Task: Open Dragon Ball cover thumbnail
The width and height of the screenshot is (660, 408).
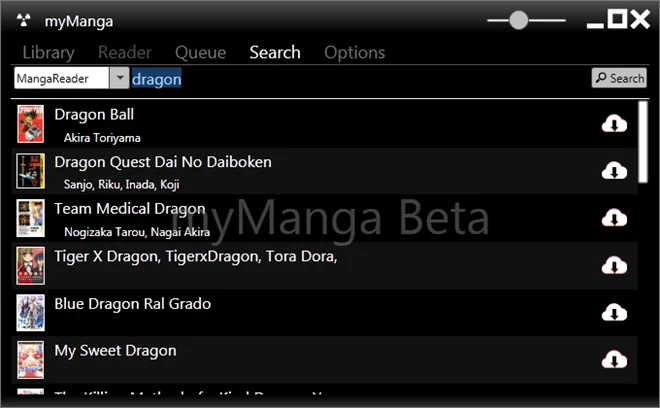Action: [30, 124]
